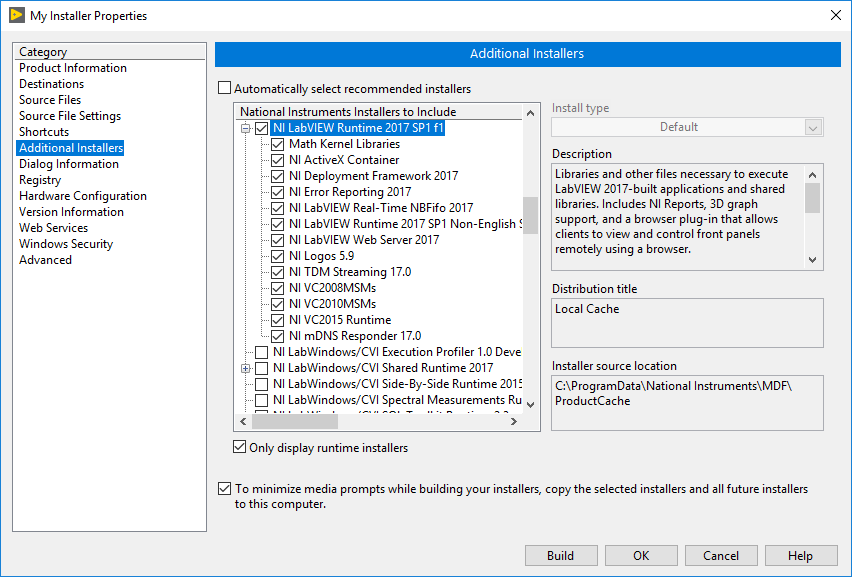
Task: Uncheck NI VC2008MSMs checkbox
Action: (x=278, y=288)
